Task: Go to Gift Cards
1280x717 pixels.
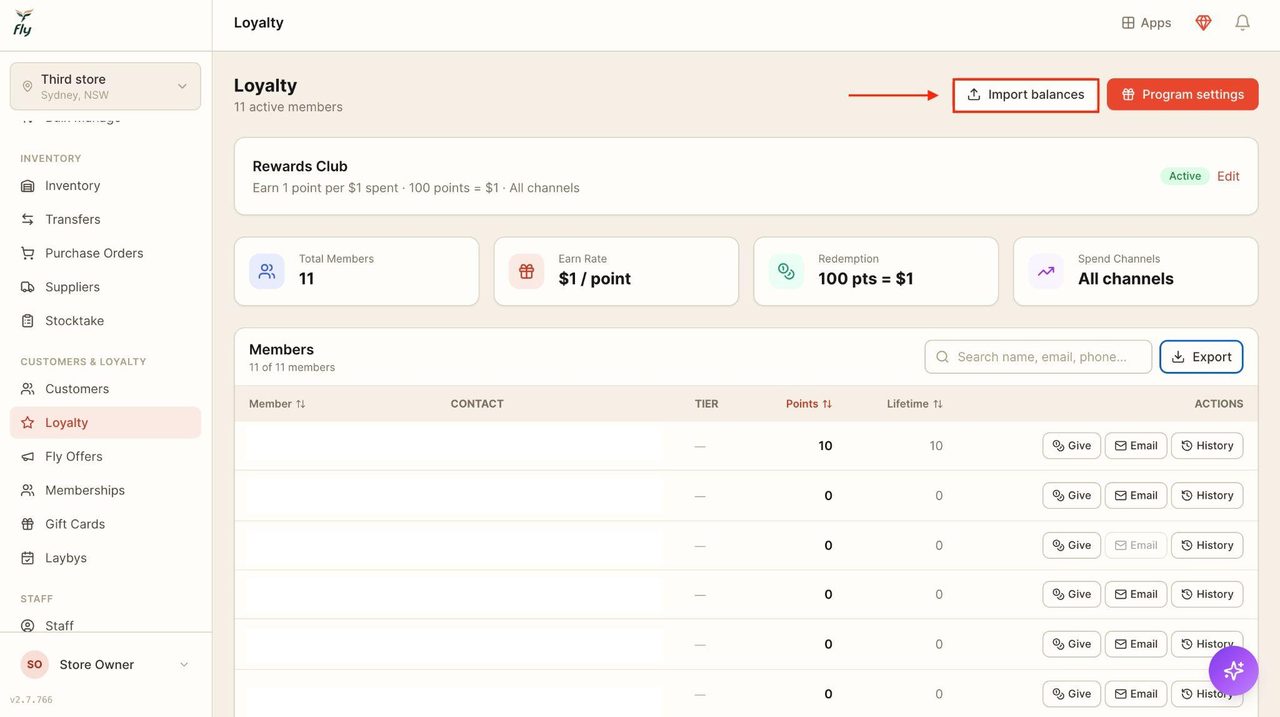Action: click(105, 524)
